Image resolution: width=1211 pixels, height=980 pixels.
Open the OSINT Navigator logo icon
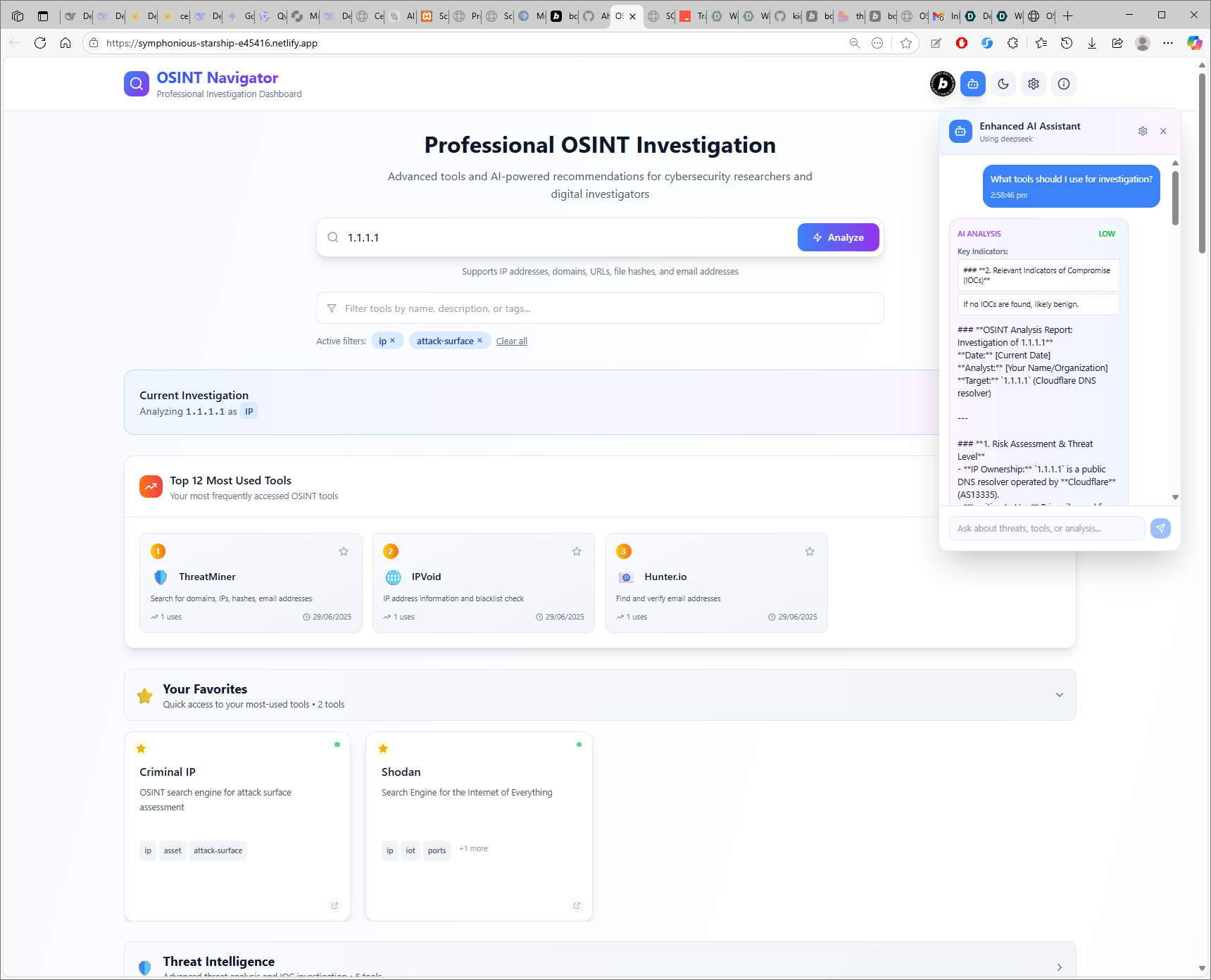click(x=137, y=84)
